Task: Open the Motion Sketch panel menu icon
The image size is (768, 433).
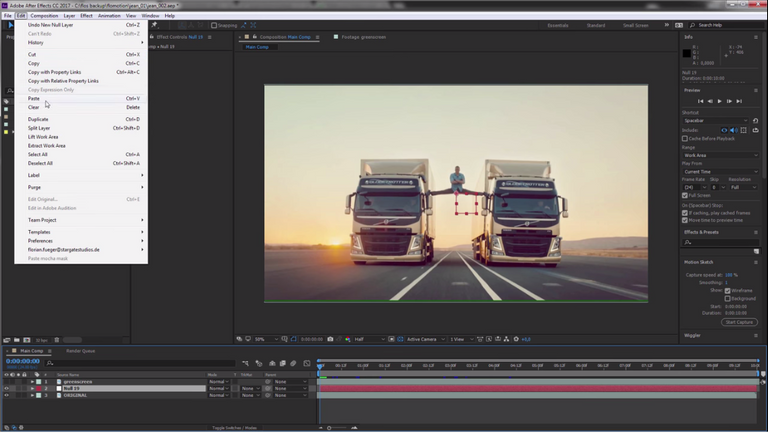Action: point(756,263)
